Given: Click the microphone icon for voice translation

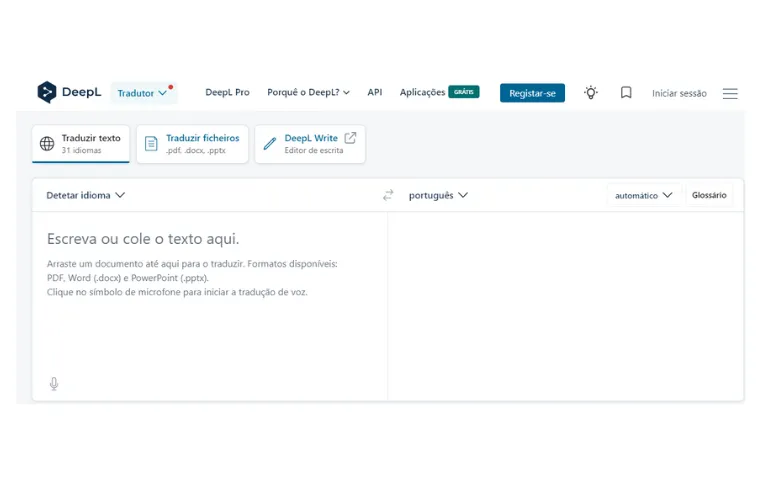Looking at the screenshot, I should 54,383.
